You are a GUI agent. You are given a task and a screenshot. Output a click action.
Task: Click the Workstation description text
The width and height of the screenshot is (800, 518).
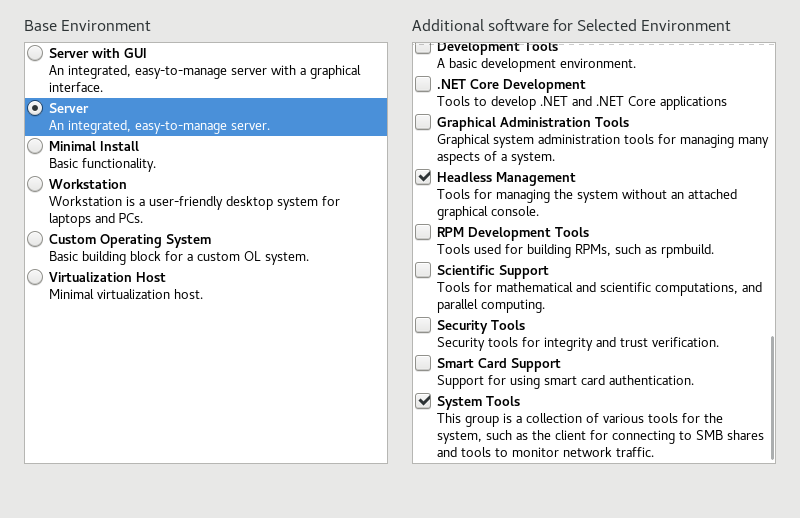(x=194, y=210)
